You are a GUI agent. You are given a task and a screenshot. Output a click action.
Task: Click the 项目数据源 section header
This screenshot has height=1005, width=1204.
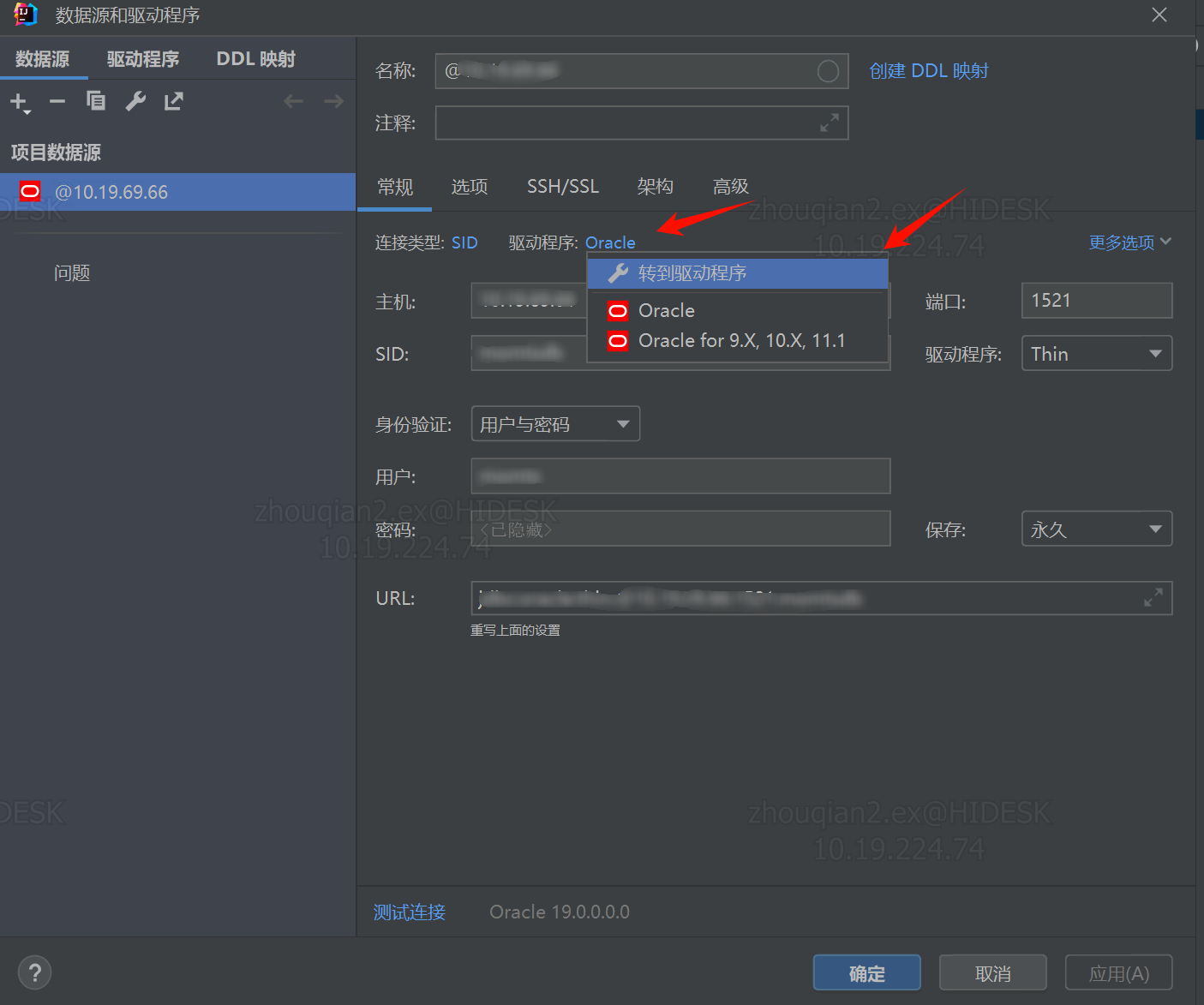pyautogui.click(x=56, y=153)
